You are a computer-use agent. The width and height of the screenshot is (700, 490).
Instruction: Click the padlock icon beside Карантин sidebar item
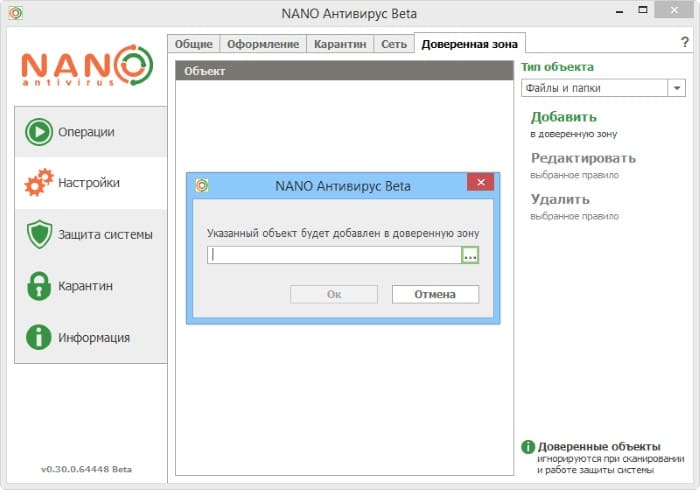click(39, 286)
